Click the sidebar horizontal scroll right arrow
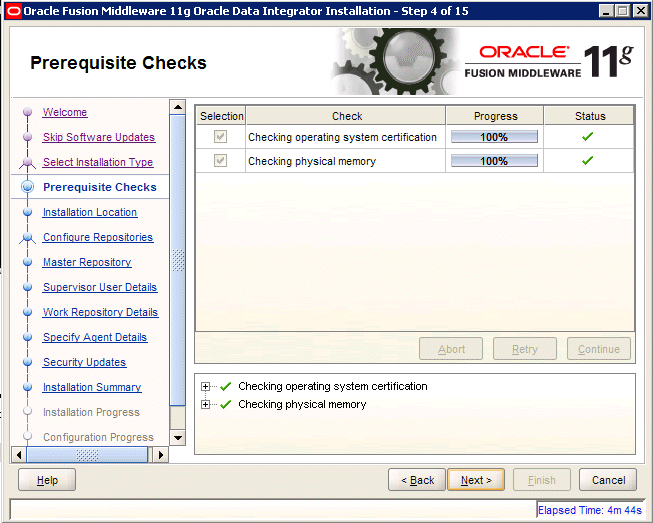This screenshot has width=653, height=523. pos(161,455)
